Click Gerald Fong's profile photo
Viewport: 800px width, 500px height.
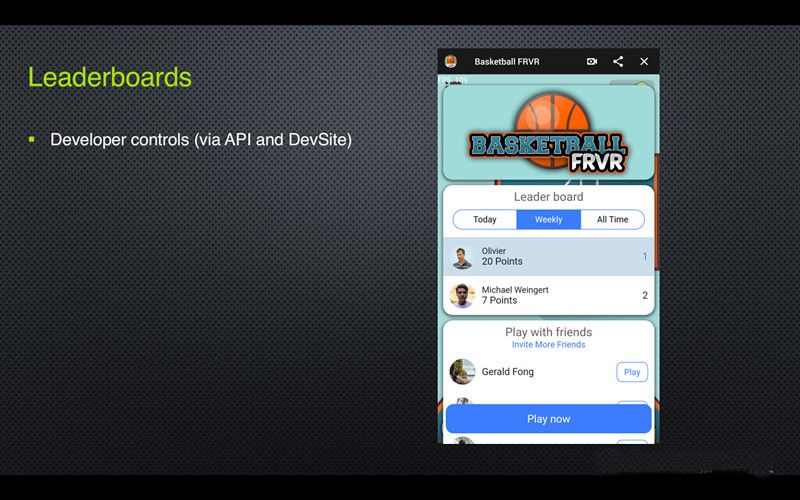tap(462, 372)
